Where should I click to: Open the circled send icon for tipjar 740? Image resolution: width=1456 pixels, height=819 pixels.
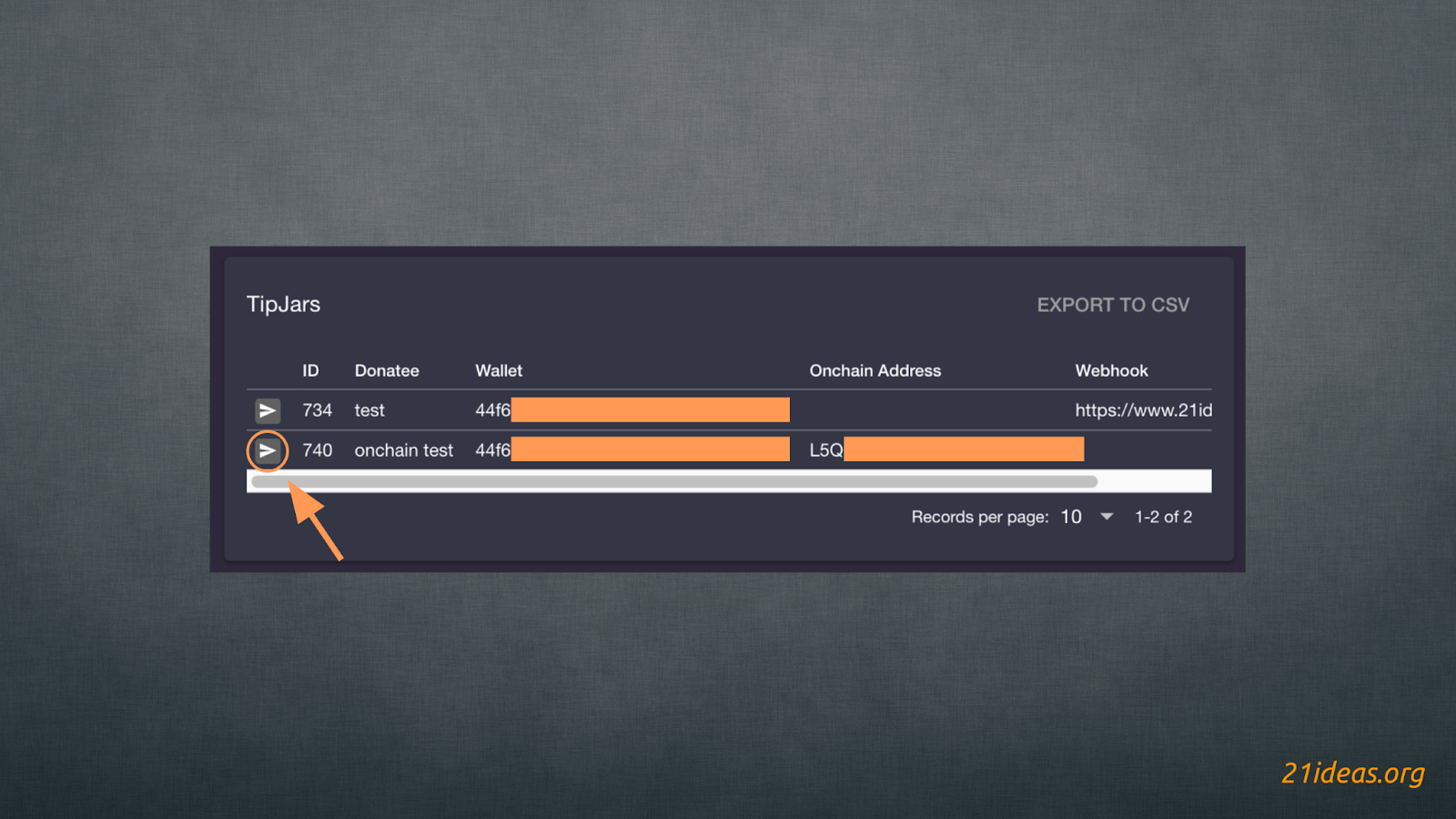click(268, 450)
